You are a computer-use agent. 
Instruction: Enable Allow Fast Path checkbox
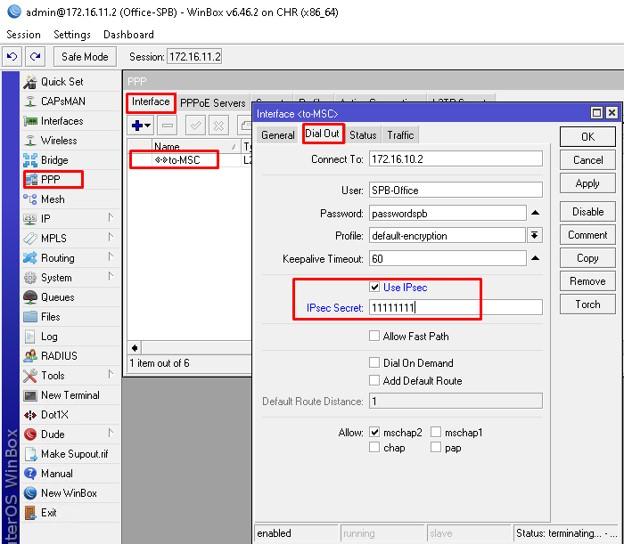[x=374, y=336]
